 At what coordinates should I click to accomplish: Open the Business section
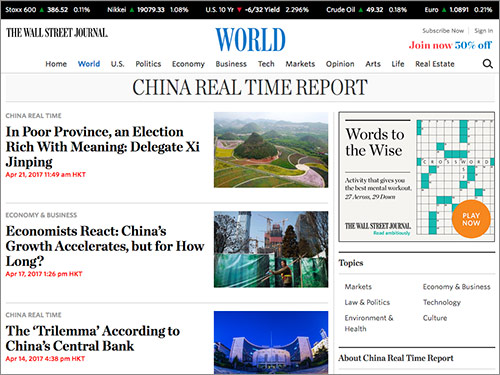pyautogui.click(x=231, y=64)
